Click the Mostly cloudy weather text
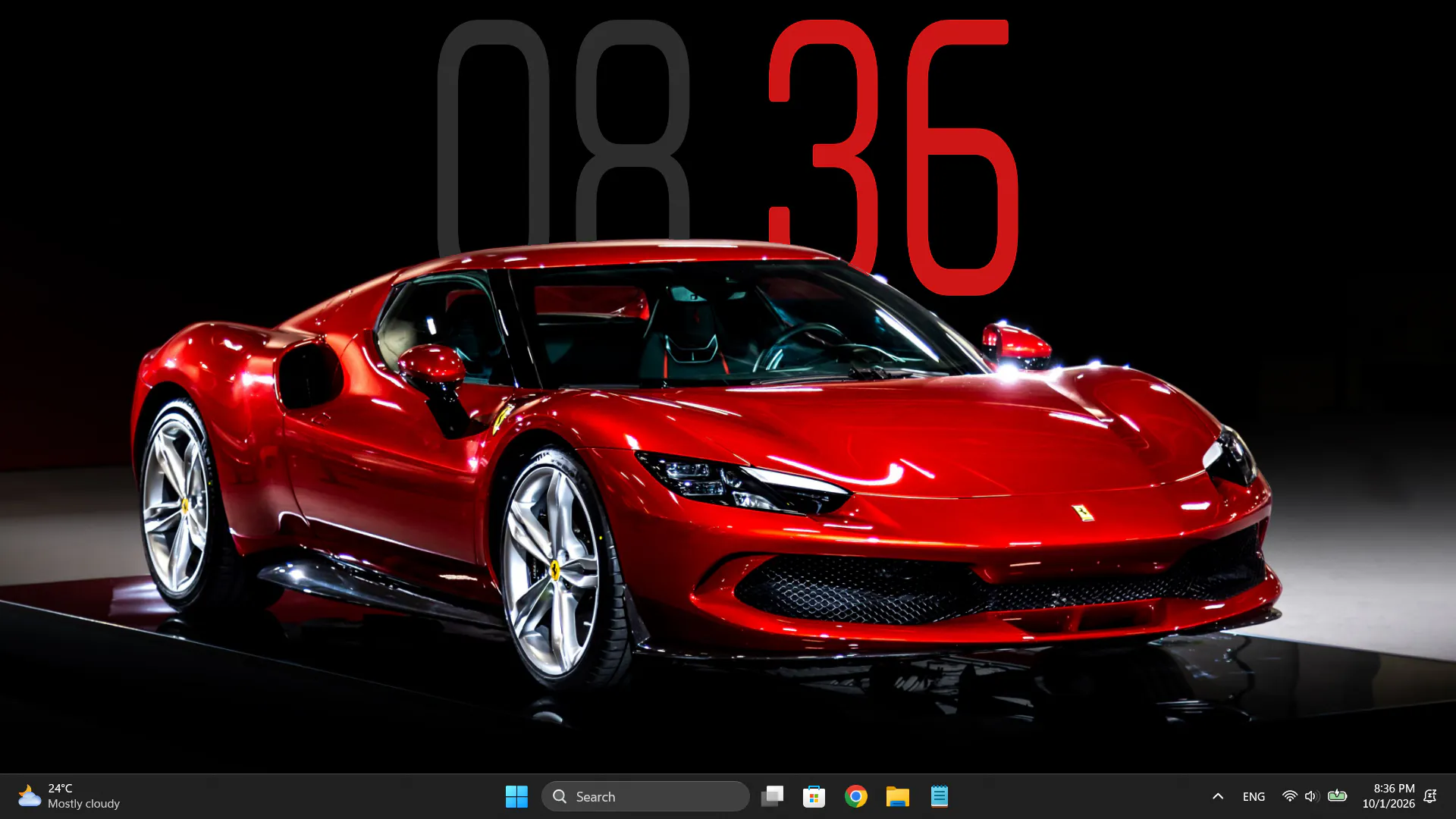 click(x=83, y=804)
